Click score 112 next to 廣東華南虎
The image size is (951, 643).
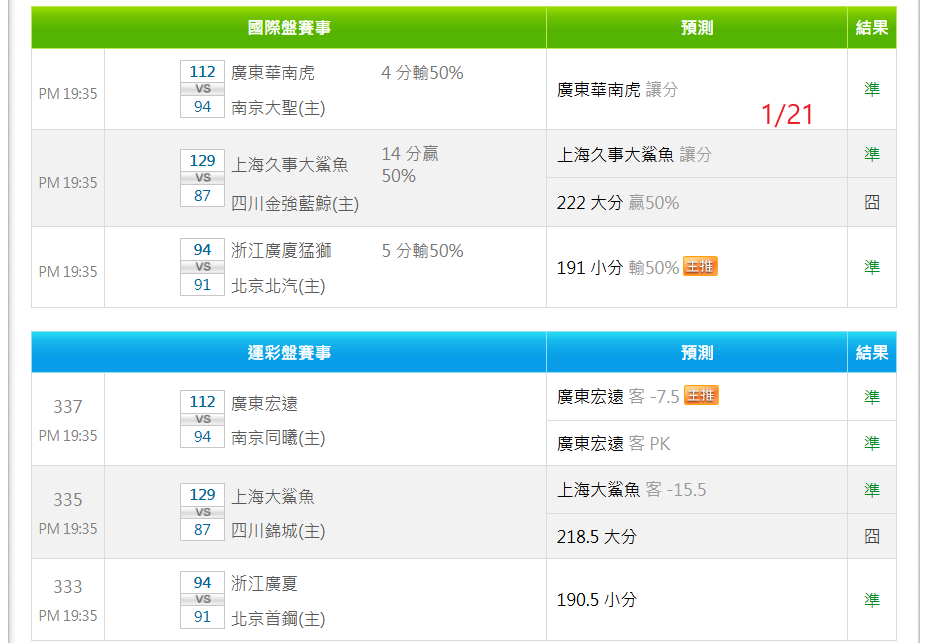click(x=203, y=72)
